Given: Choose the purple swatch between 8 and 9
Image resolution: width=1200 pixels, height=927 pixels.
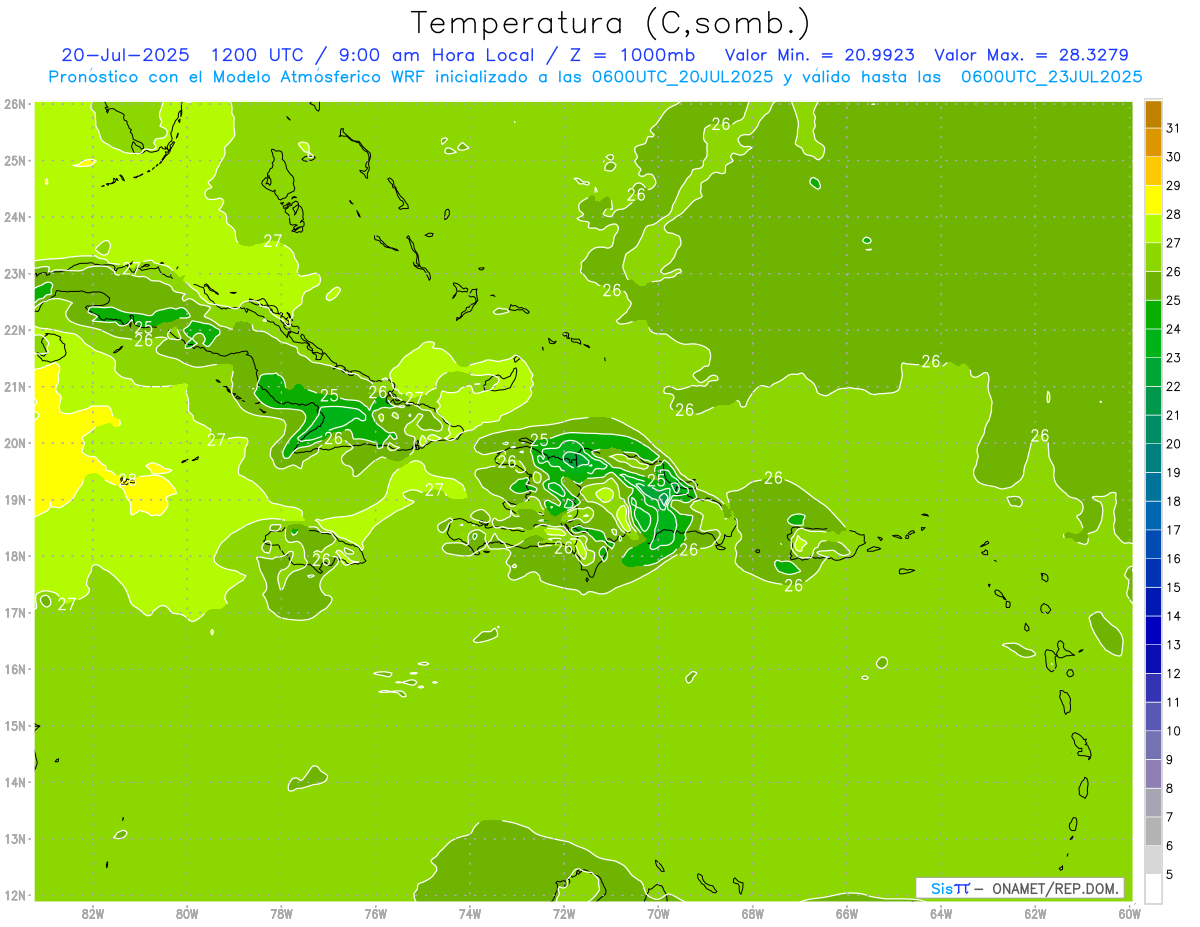Looking at the screenshot, I should click(1153, 773).
